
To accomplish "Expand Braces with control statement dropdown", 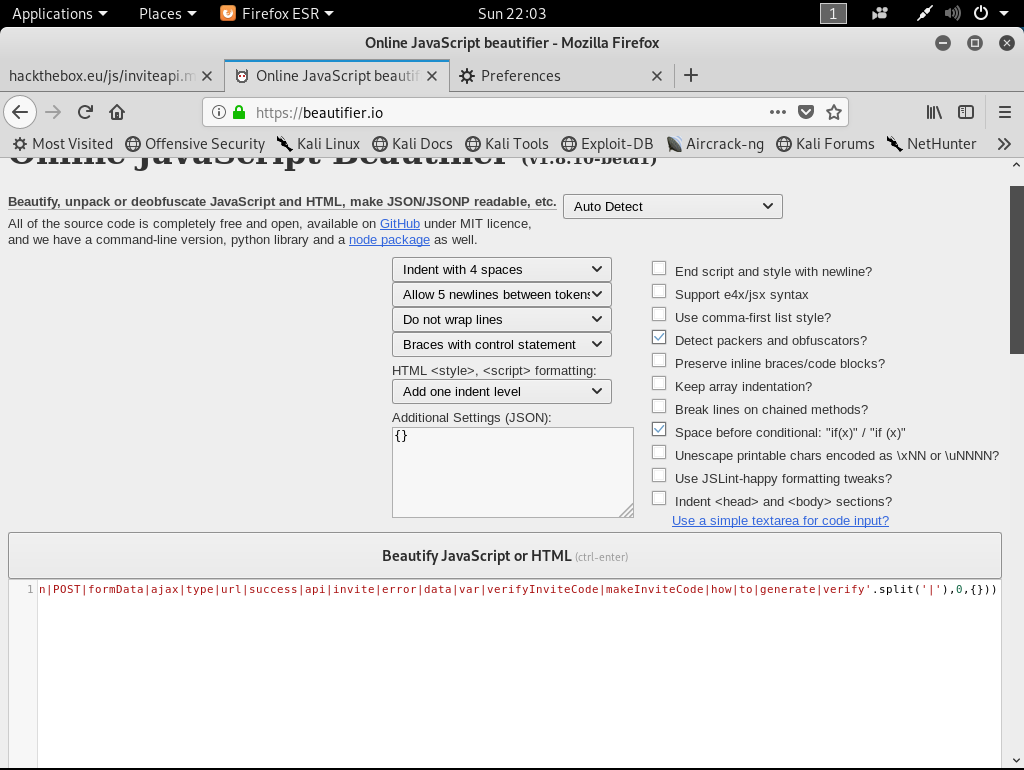I will click(x=501, y=345).
